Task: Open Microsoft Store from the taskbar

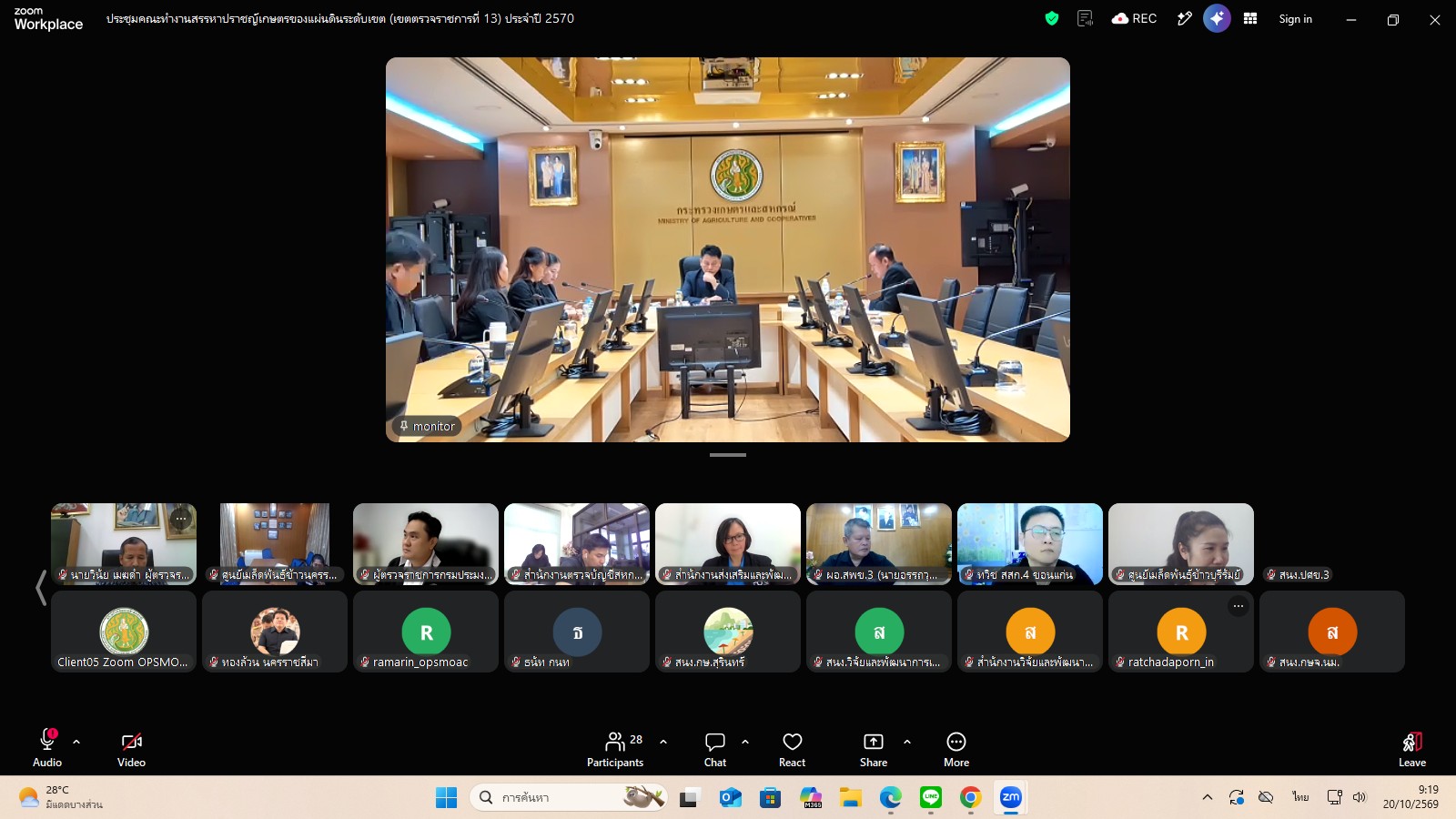Action: coord(771,798)
